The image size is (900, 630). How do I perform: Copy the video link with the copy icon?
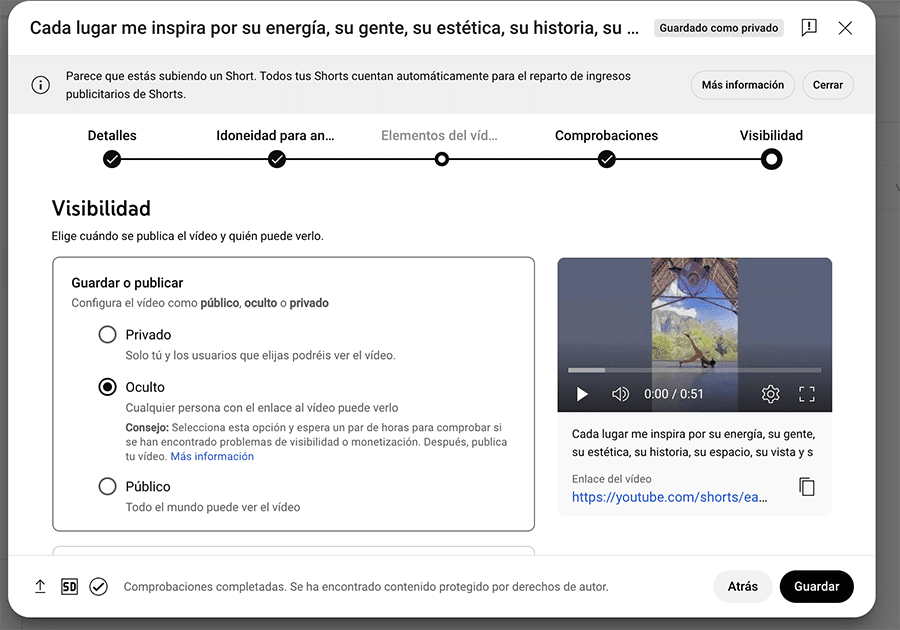(x=808, y=487)
